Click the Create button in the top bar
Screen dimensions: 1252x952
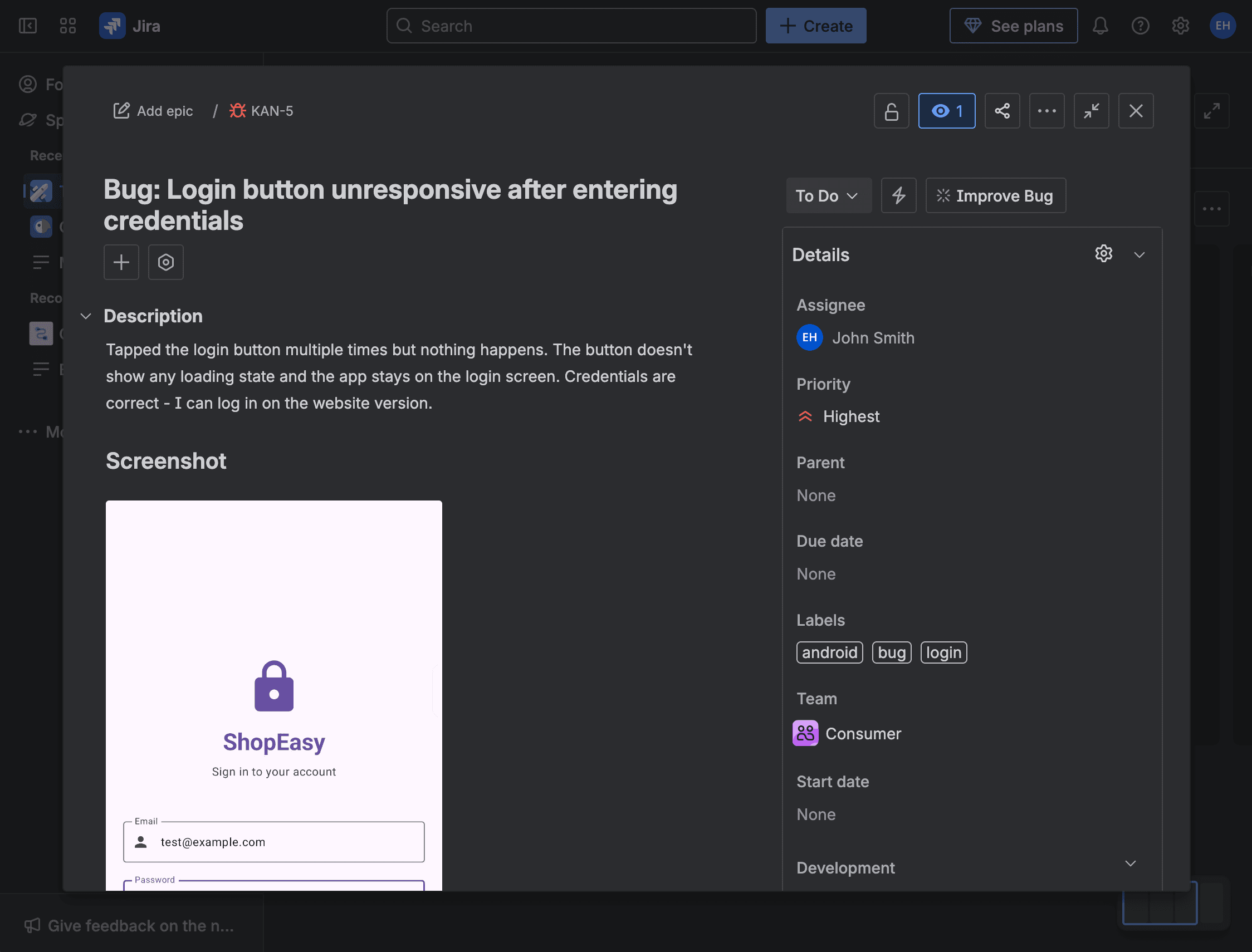pyautogui.click(x=816, y=26)
